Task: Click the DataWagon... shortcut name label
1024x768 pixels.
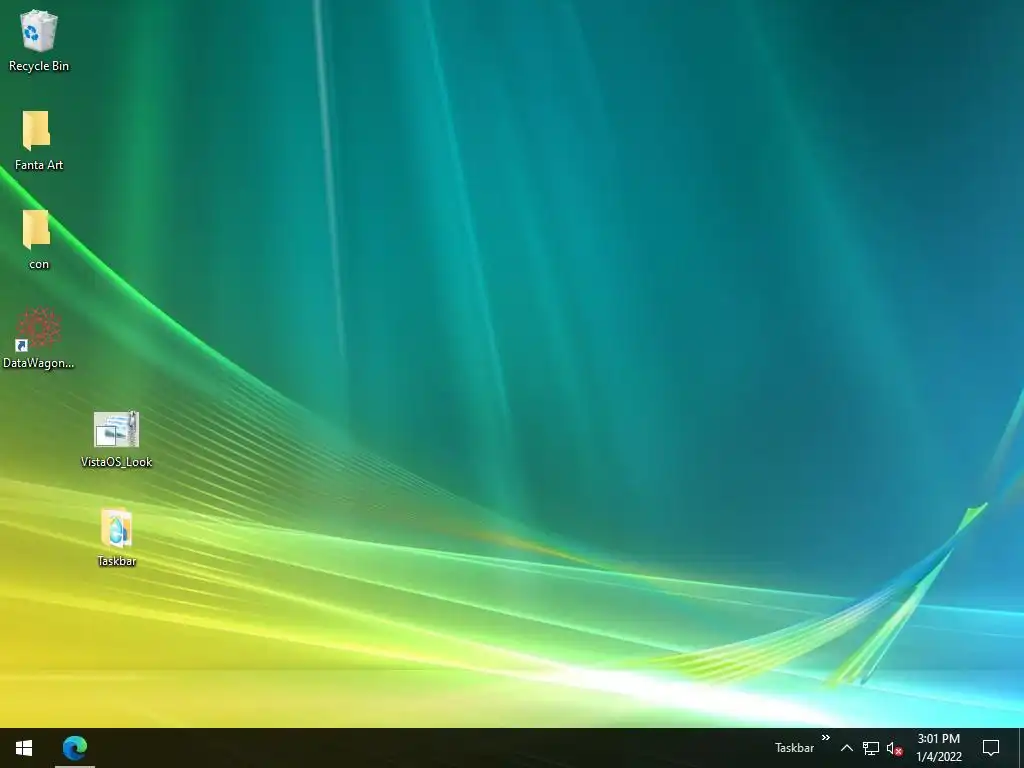Action: point(39,363)
